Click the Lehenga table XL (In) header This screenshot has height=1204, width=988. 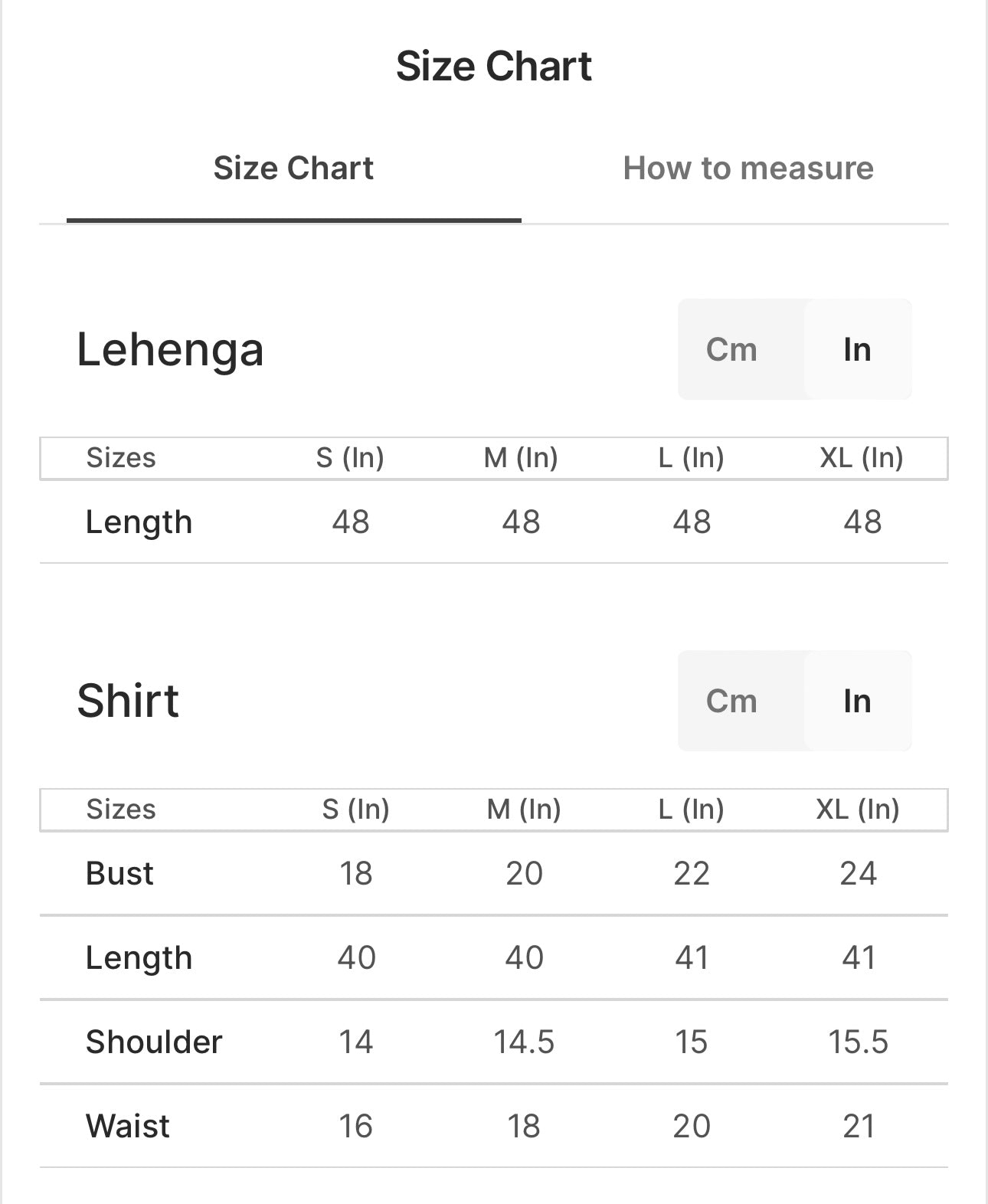coord(862,458)
